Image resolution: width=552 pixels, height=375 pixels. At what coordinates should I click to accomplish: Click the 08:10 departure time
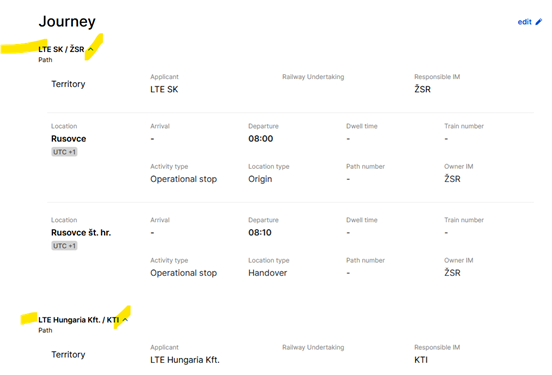(260, 233)
